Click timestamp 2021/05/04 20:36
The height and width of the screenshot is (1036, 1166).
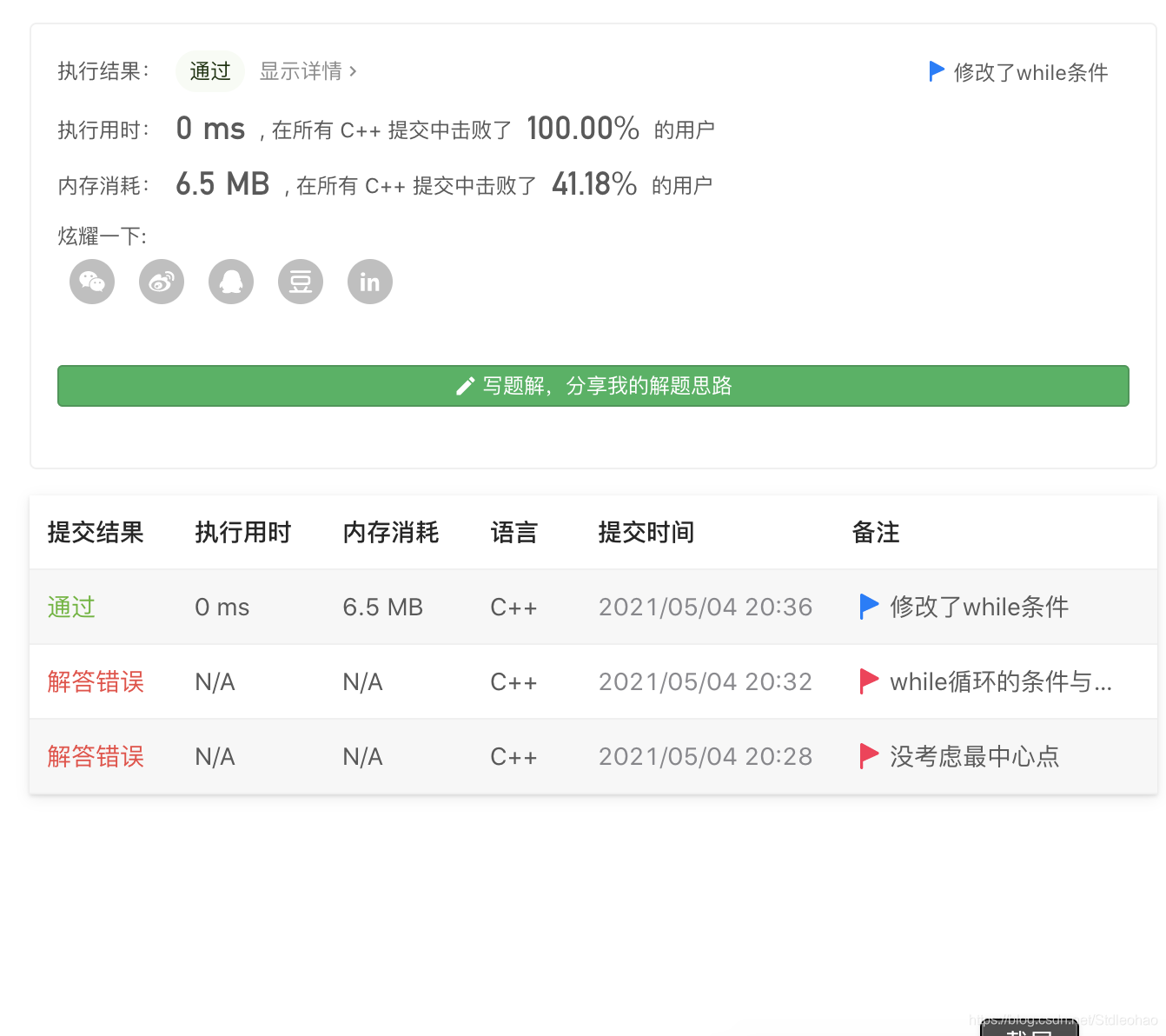pyautogui.click(x=706, y=607)
